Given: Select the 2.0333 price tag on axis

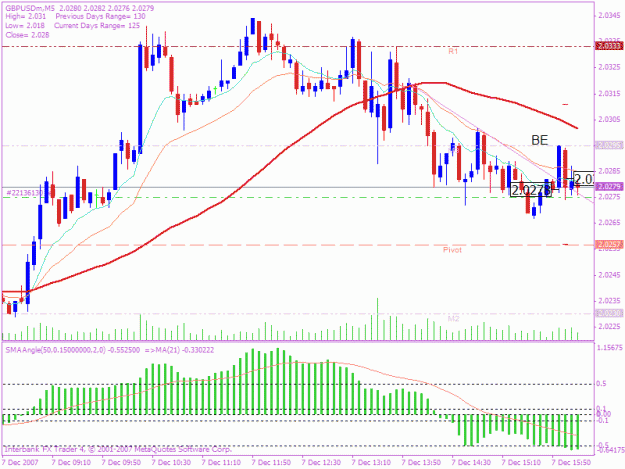Looking at the screenshot, I should (609, 46).
